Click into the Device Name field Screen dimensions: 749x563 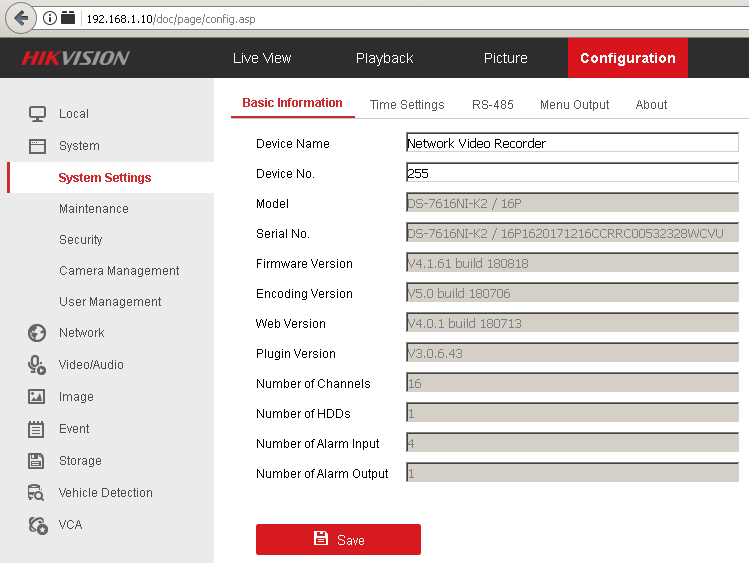tap(571, 143)
